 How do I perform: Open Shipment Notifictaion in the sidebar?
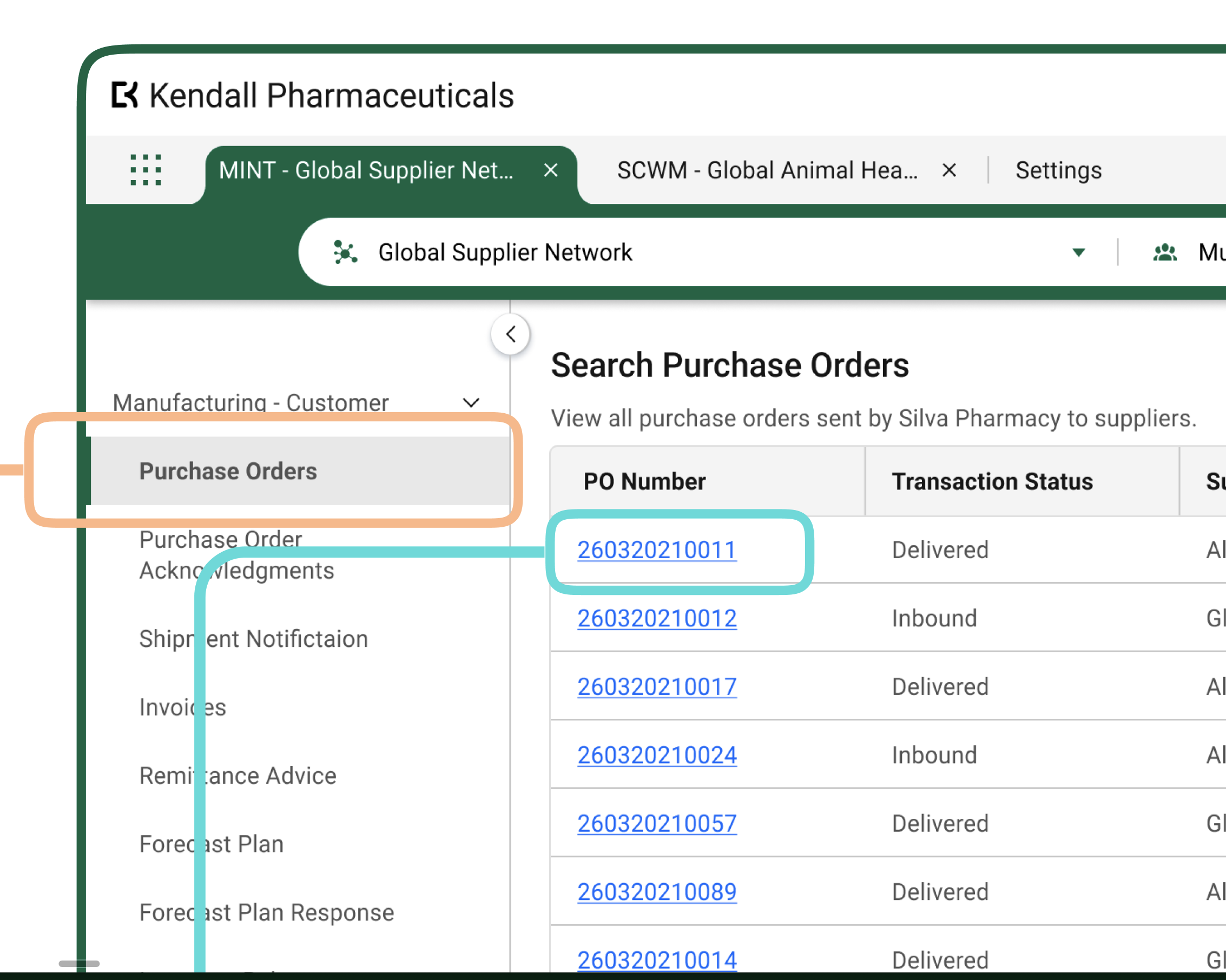254,639
